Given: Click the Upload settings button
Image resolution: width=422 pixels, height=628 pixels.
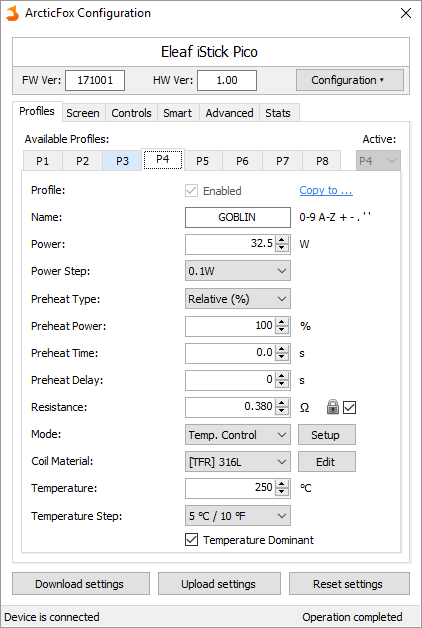Looking at the screenshot, I should (219, 584).
